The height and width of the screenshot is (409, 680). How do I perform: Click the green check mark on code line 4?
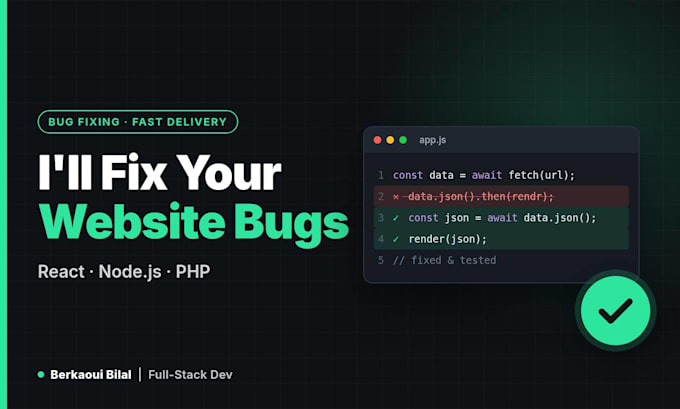[x=396, y=239]
